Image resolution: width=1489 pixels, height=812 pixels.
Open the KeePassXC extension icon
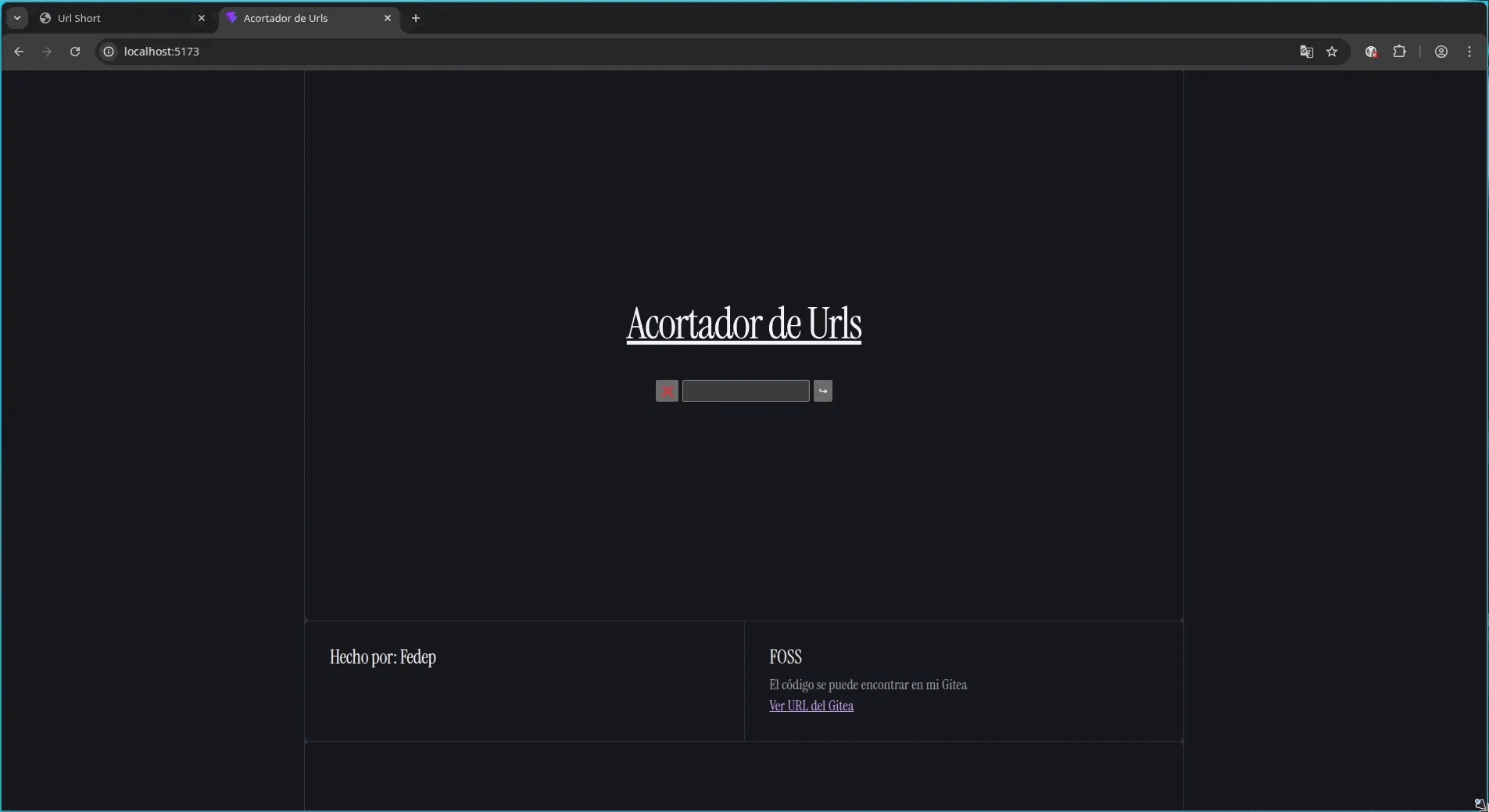[x=1371, y=52]
